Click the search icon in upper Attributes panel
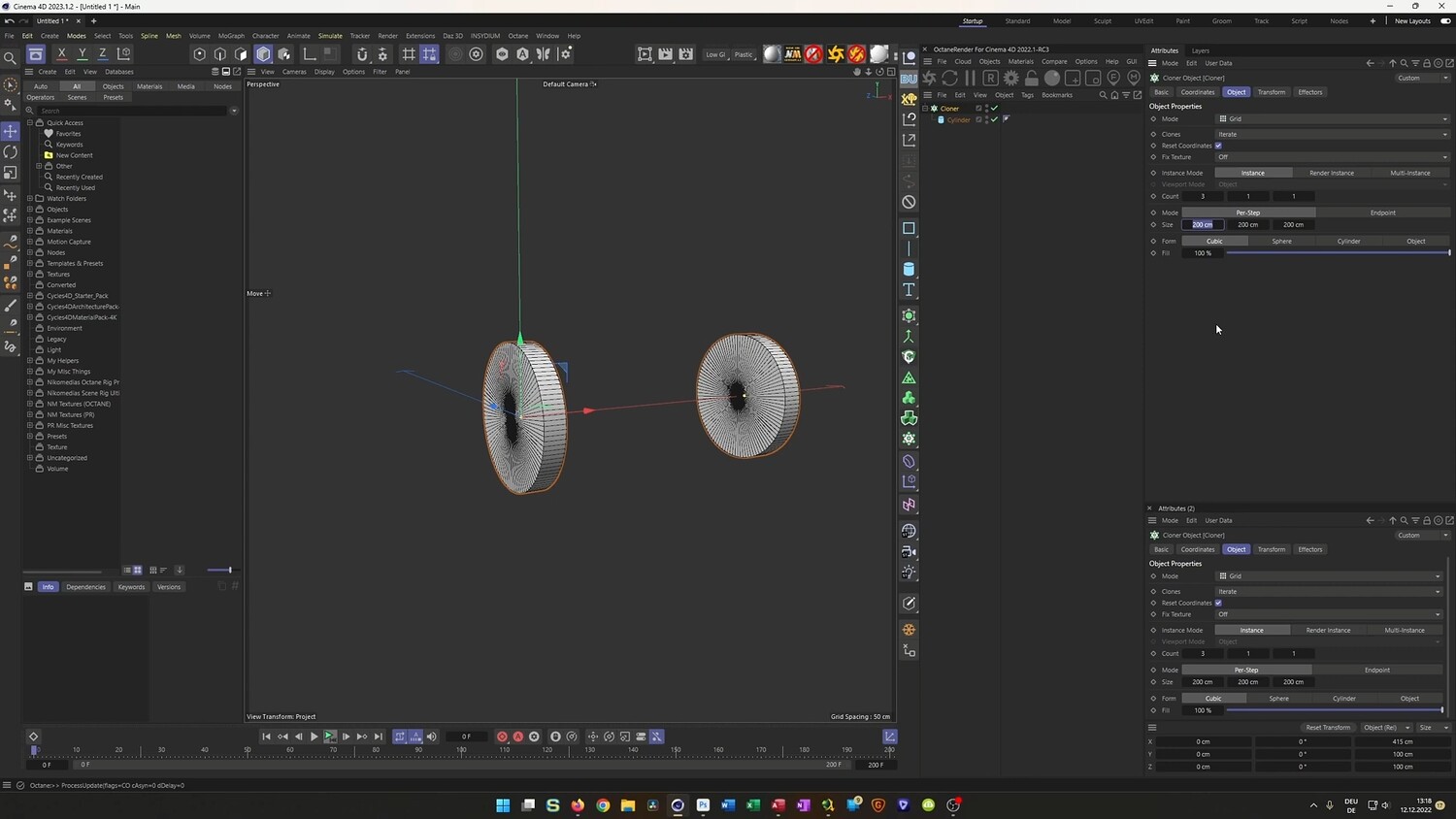Screen dimensions: 1456x819 pyautogui.click(x=1404, y=63)
